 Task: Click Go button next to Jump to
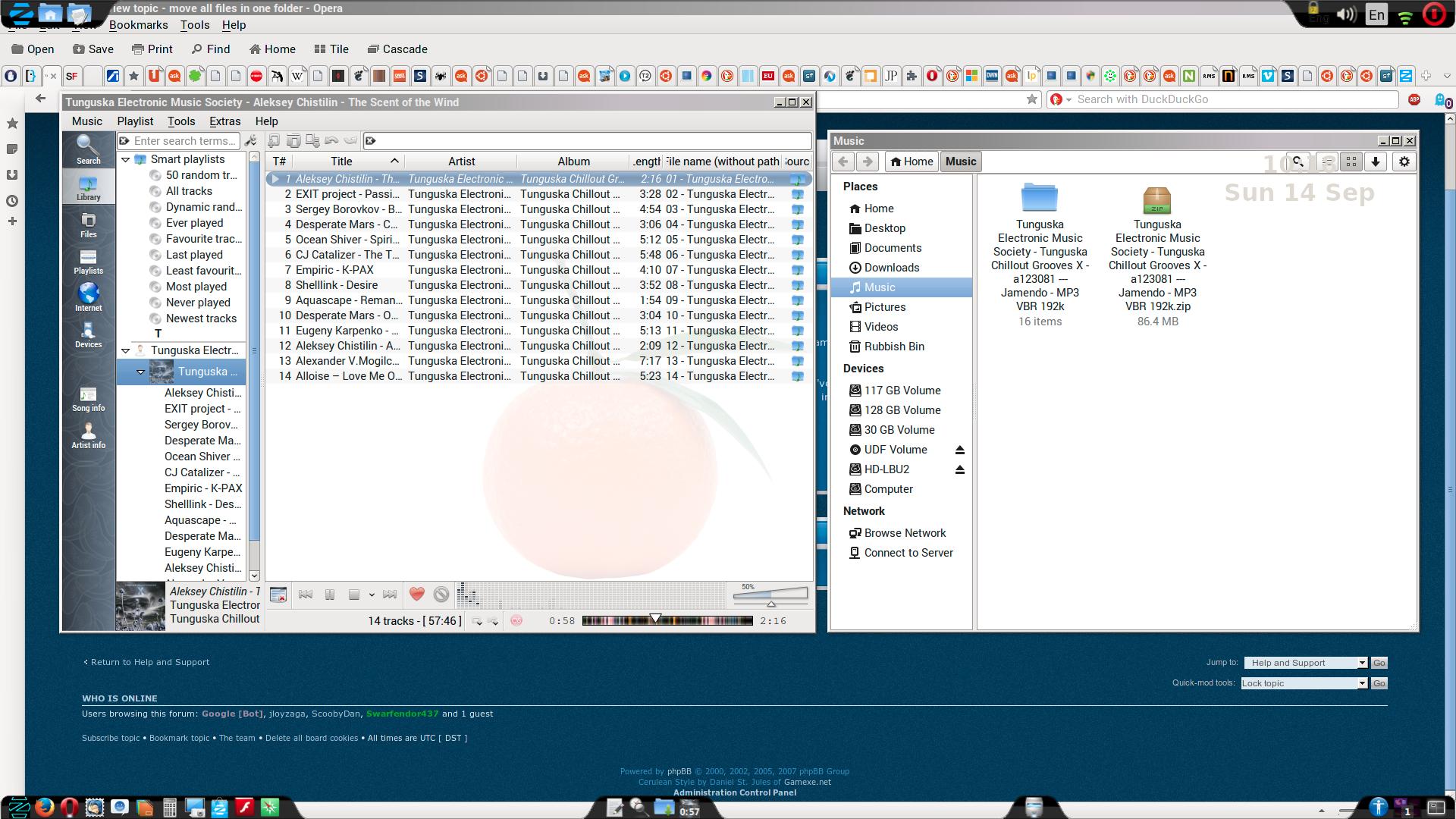[1379, 663]
